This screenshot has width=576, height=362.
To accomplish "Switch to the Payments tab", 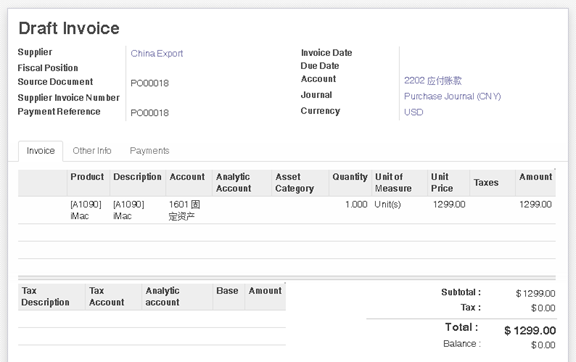I will click(150, 151).
